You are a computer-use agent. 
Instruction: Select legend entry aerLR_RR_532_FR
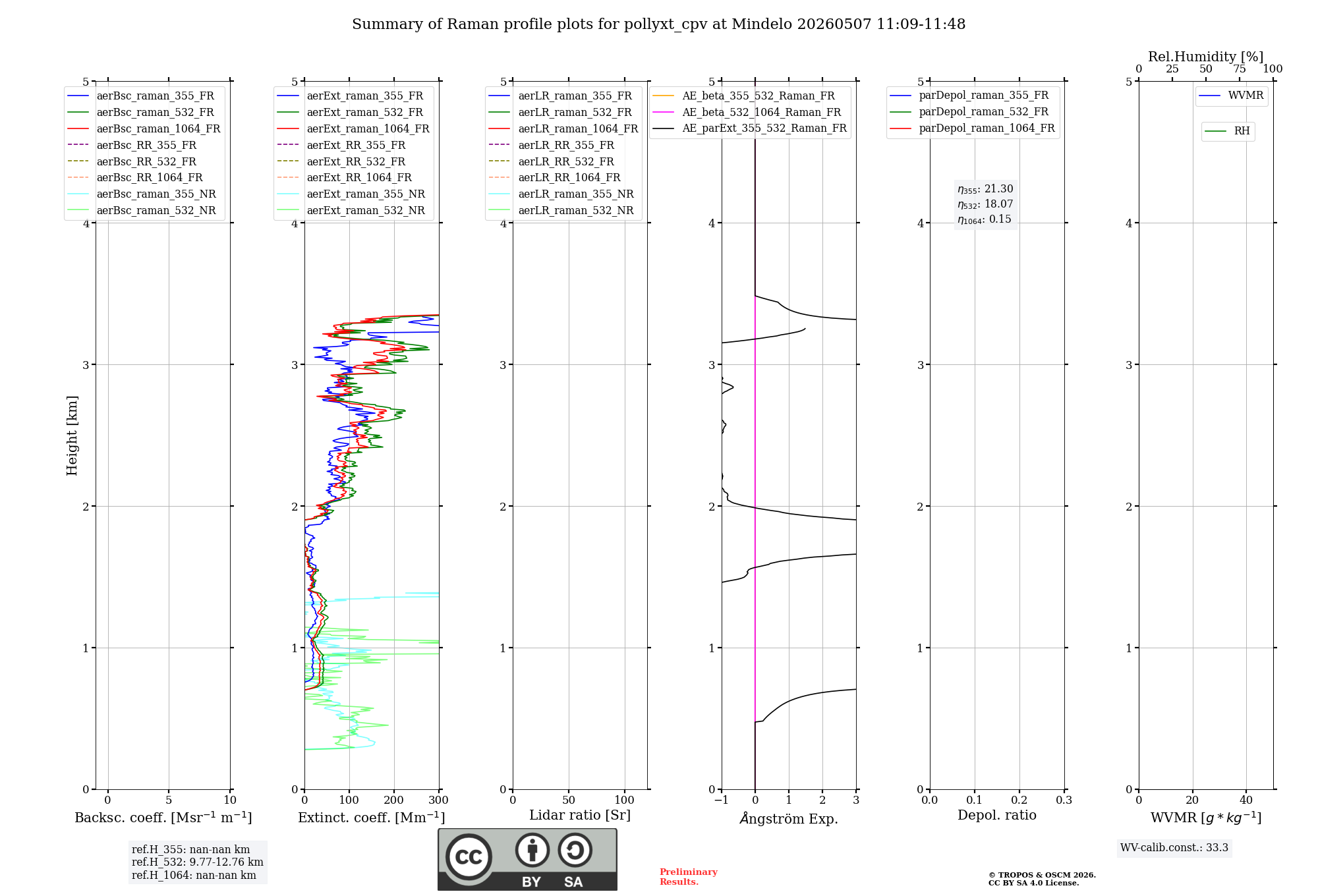[552, 161]
